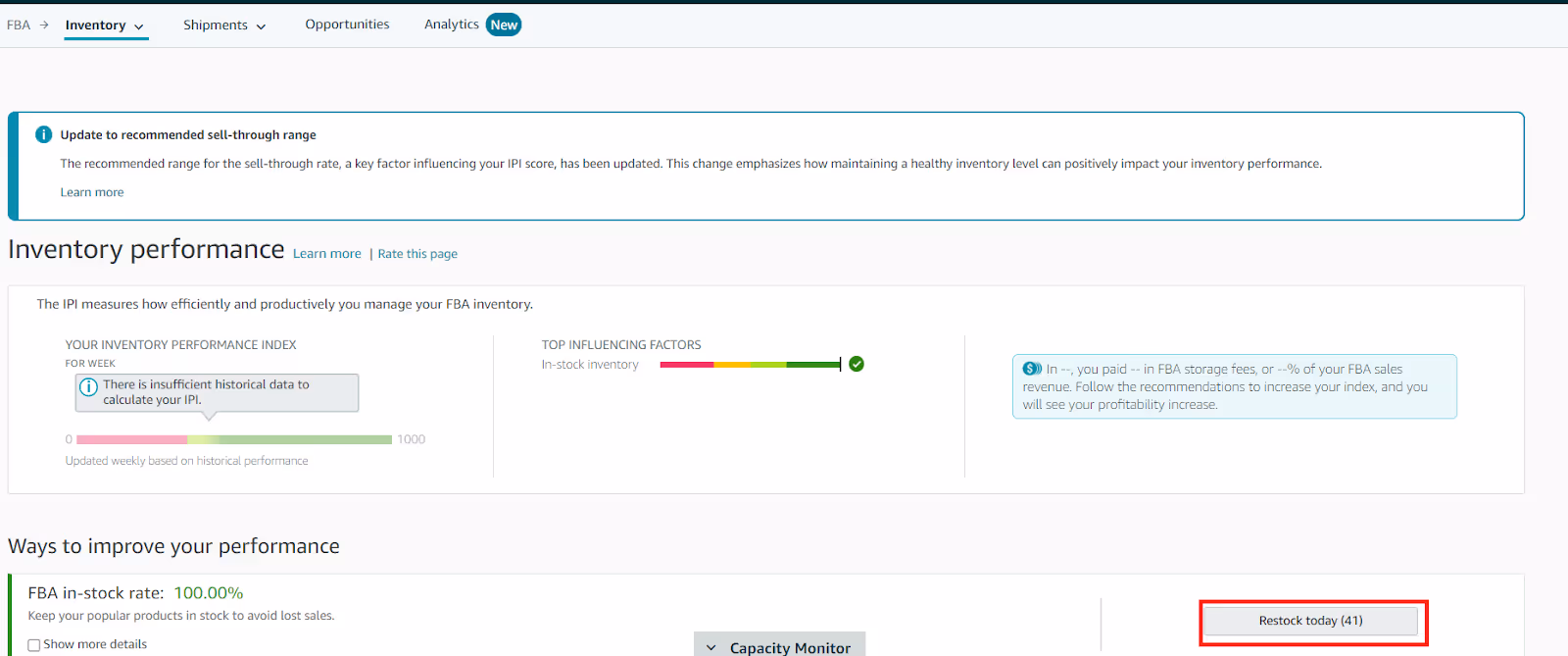
Task: Click the Updated weekly based on historical performance text
Action: (x=186, y=461)
